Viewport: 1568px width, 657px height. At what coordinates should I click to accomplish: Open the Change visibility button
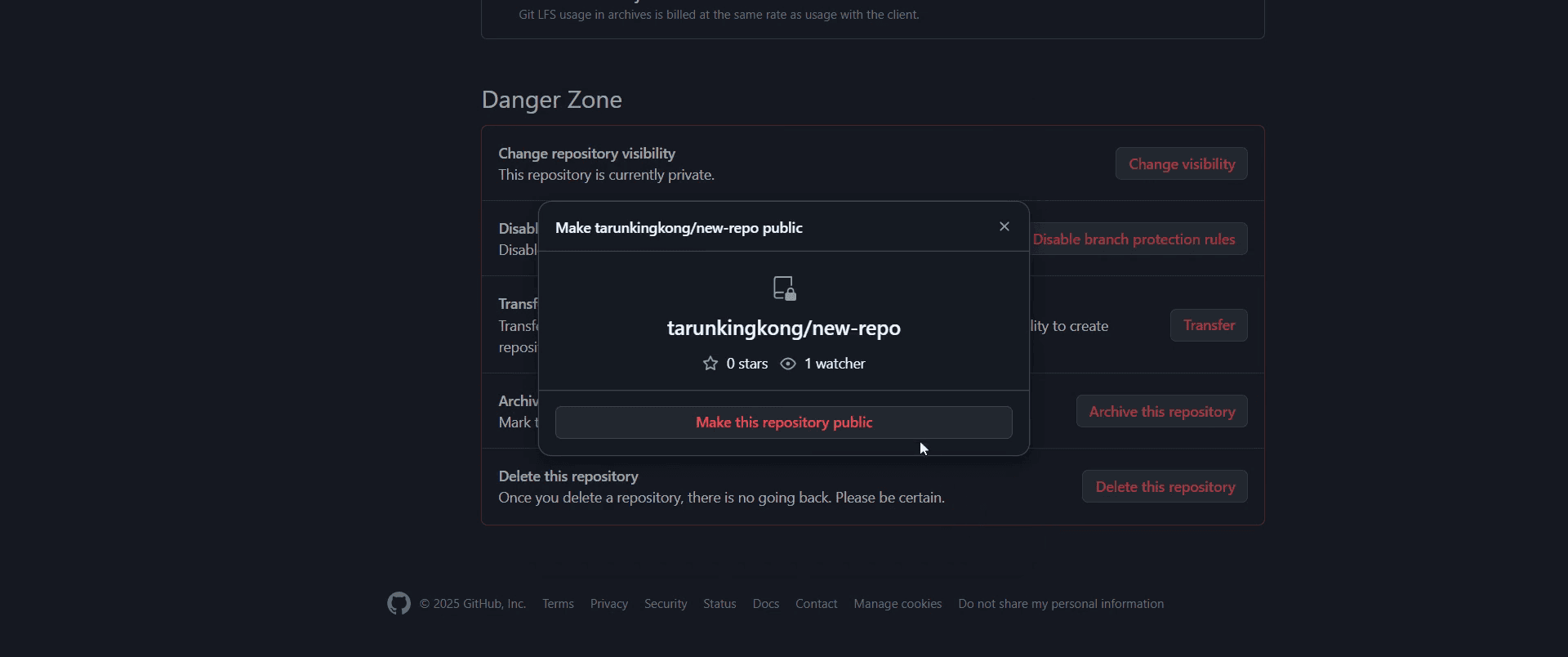(1182, 164)
